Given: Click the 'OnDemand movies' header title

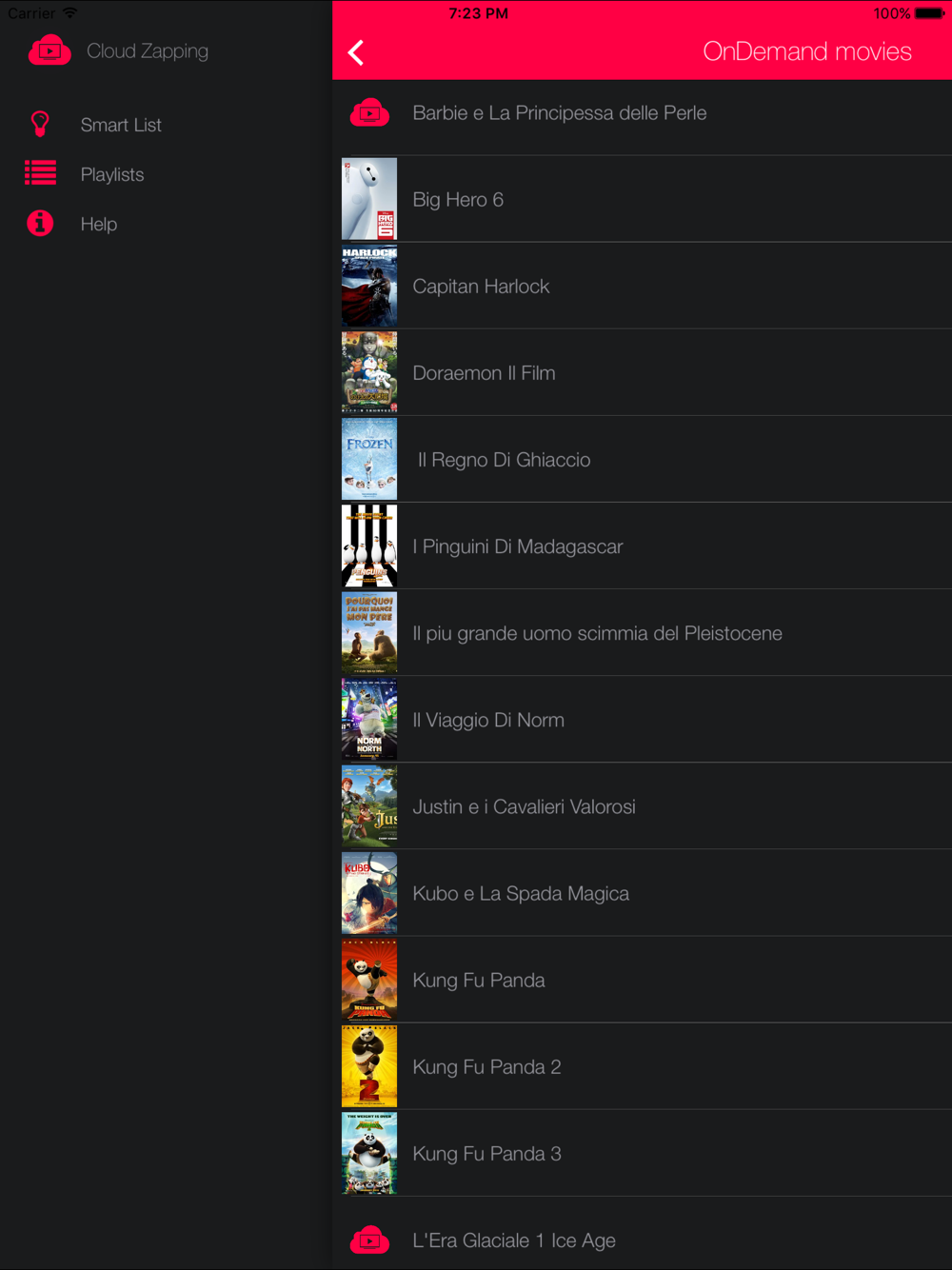Looking at the screenshot, I should pos(807,51).
